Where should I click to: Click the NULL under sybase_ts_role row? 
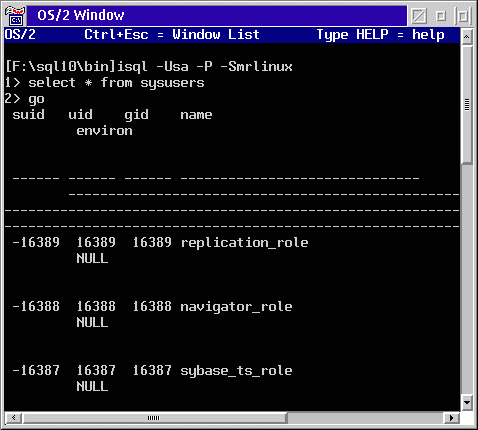click(x=92, y=386)
